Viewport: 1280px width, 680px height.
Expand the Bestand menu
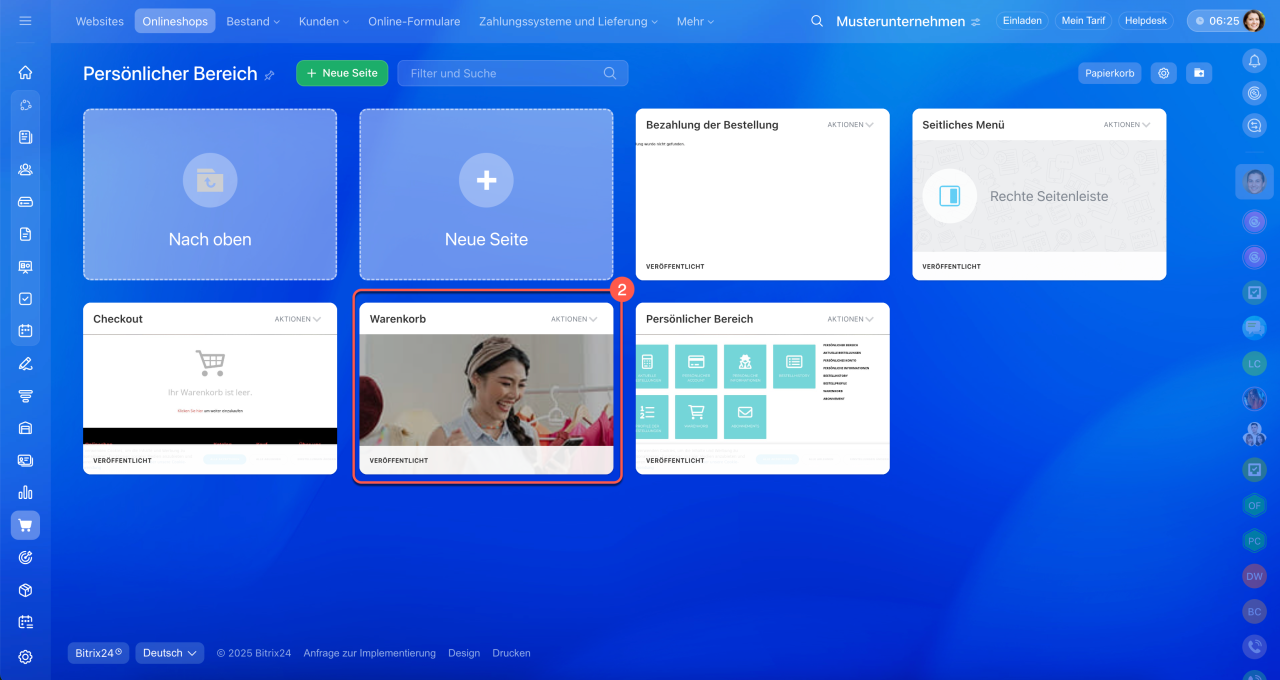click(252, 21)
